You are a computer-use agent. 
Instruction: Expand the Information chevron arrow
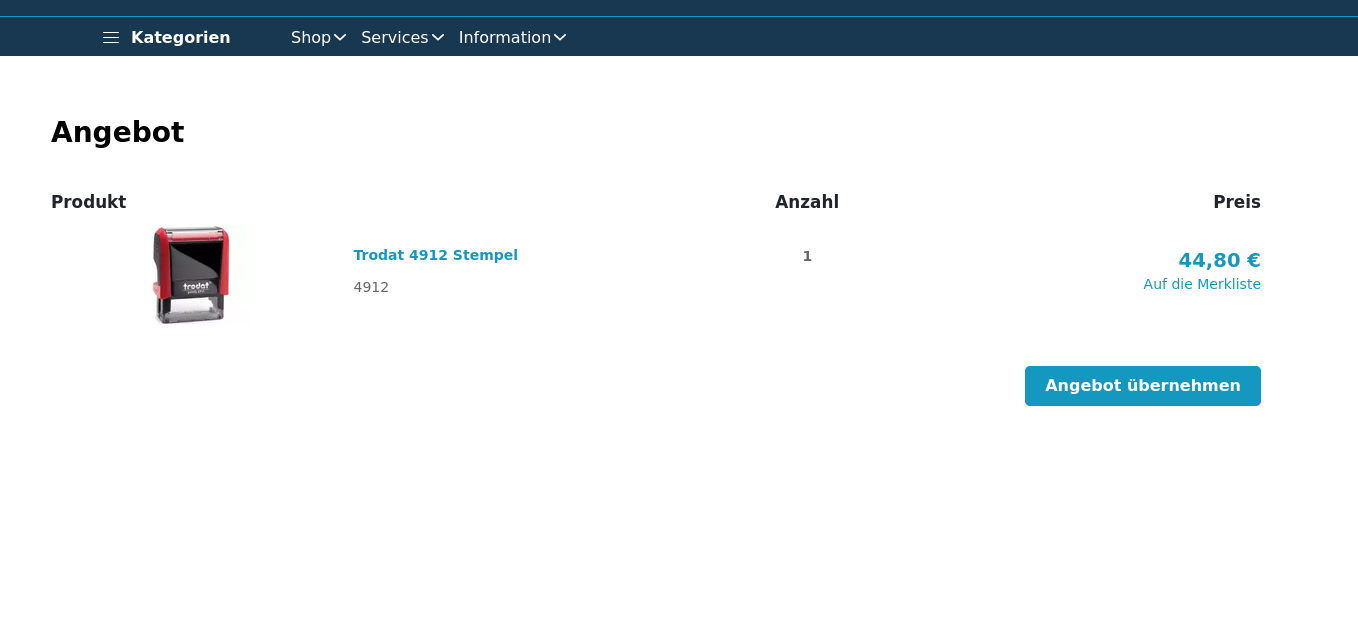tap(560, 37)
